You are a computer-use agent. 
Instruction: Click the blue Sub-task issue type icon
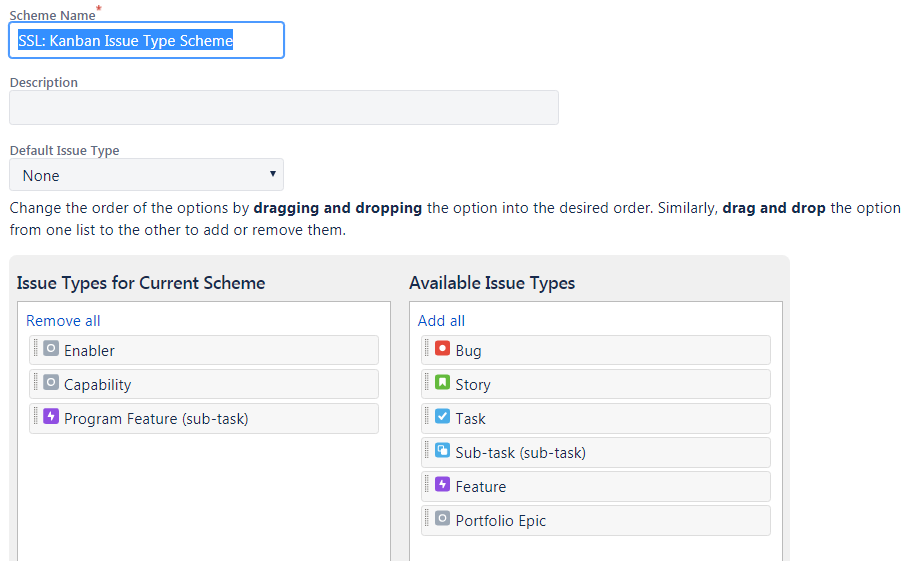pyautogui.click(x=443, y=451)
